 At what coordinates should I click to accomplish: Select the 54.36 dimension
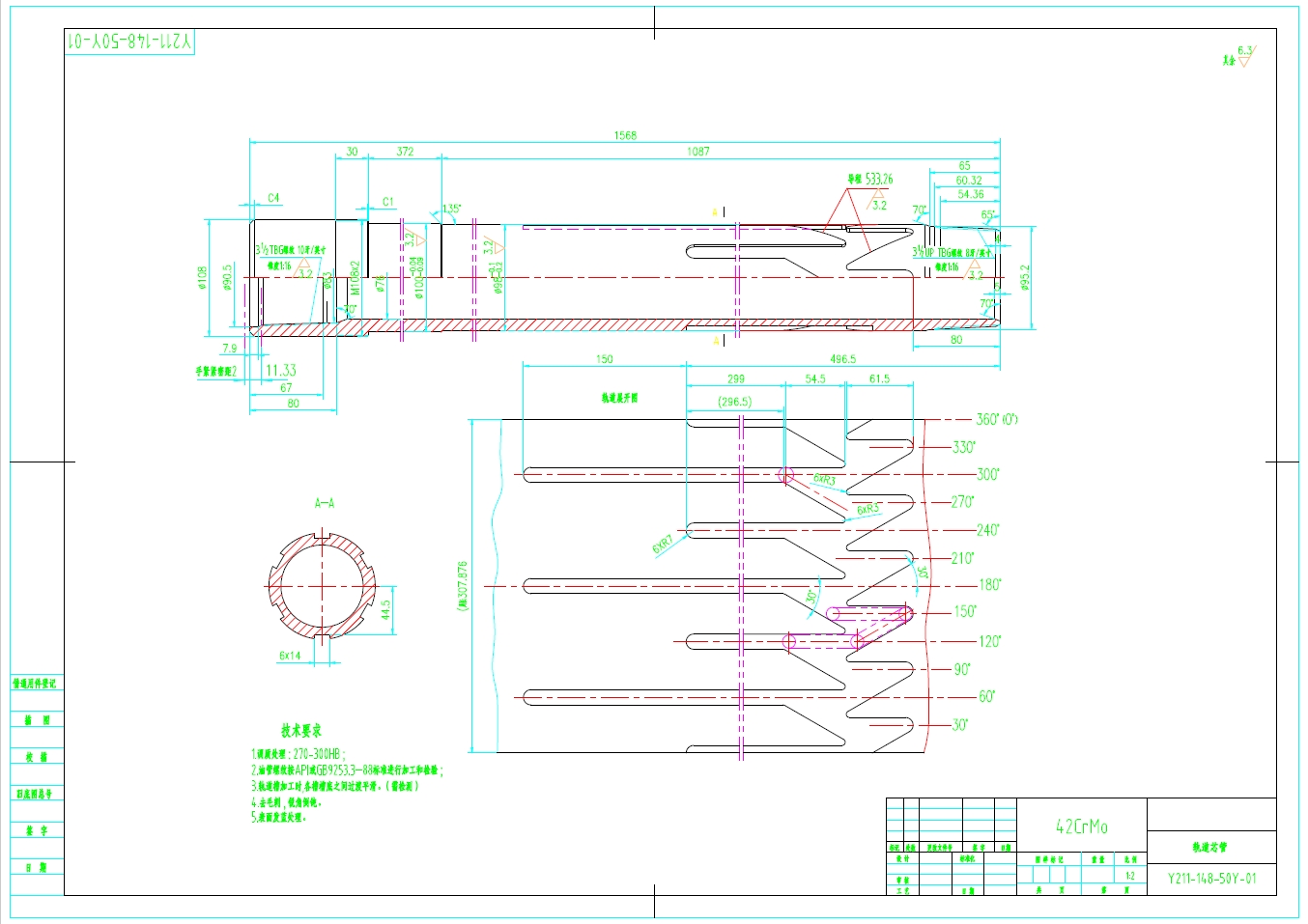tap(971, 194)
